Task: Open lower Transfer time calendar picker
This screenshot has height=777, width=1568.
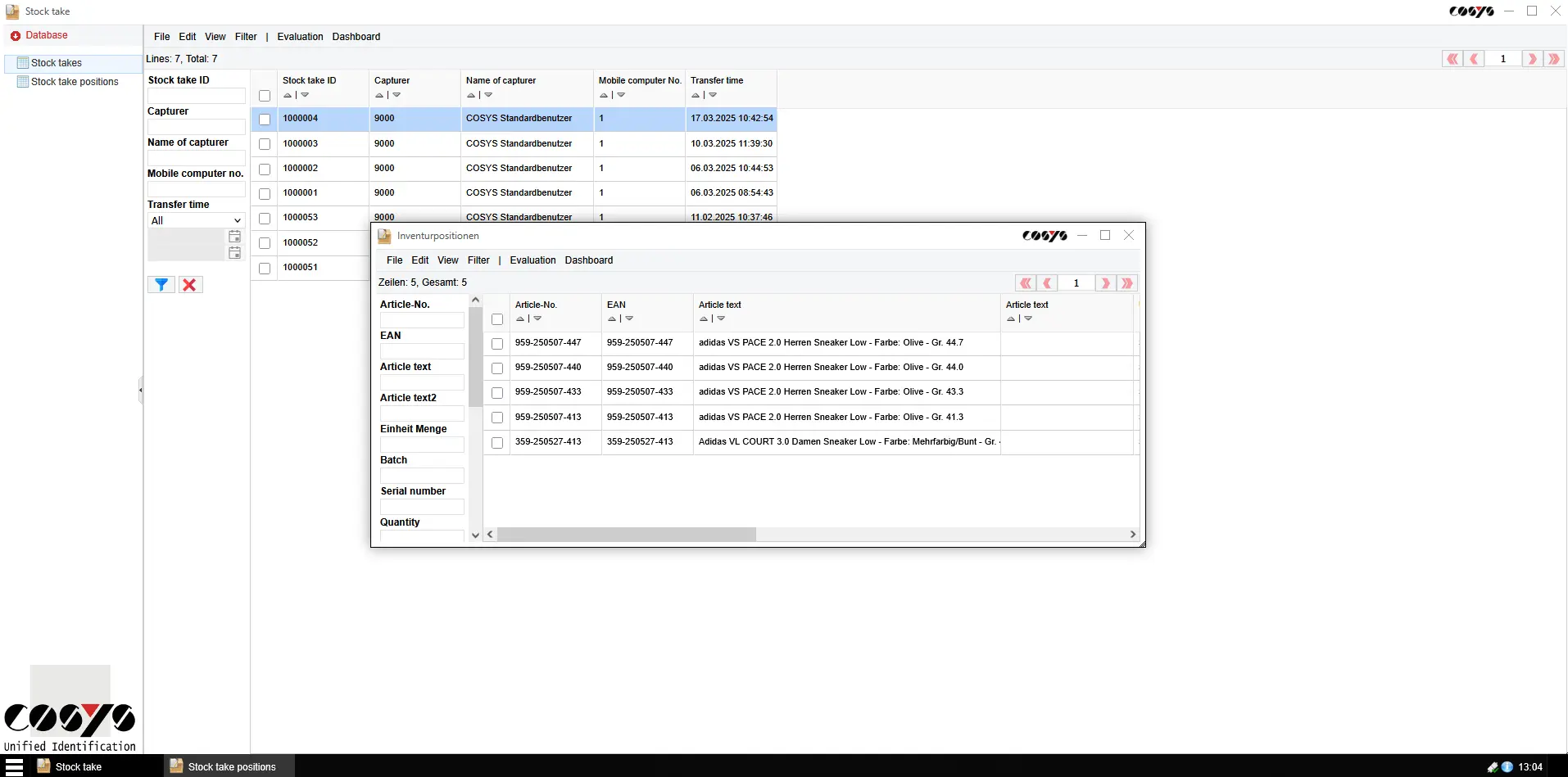Action: pyautogui.click(x=235, y=253)
